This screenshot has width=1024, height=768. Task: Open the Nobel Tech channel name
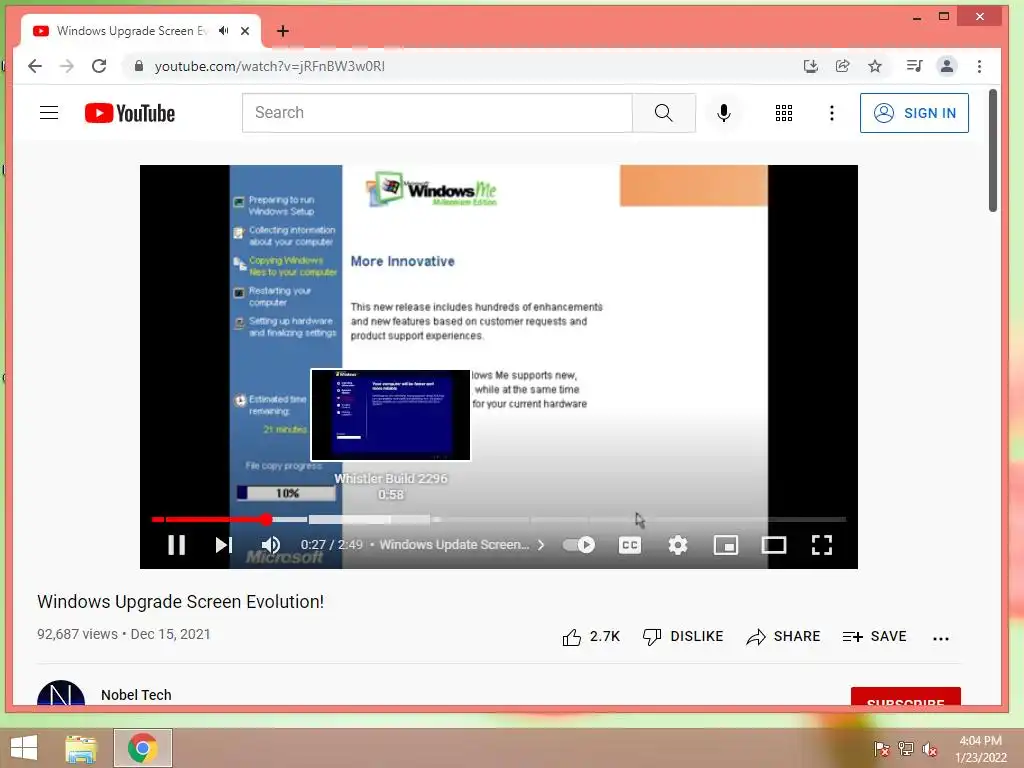point(136,695)
